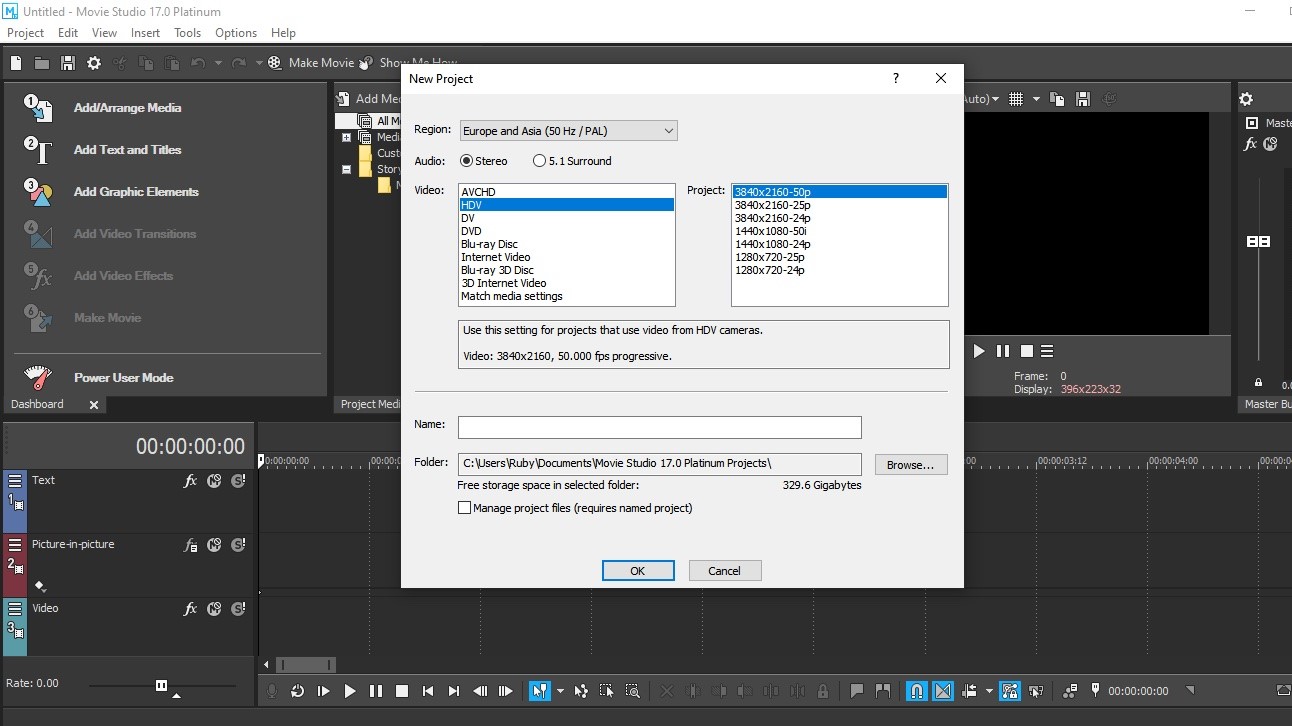The width and height of the screenshot is (1292, 726).
Task: Open project properties gear icon in toolbar
Action: [x=94, y=63]
